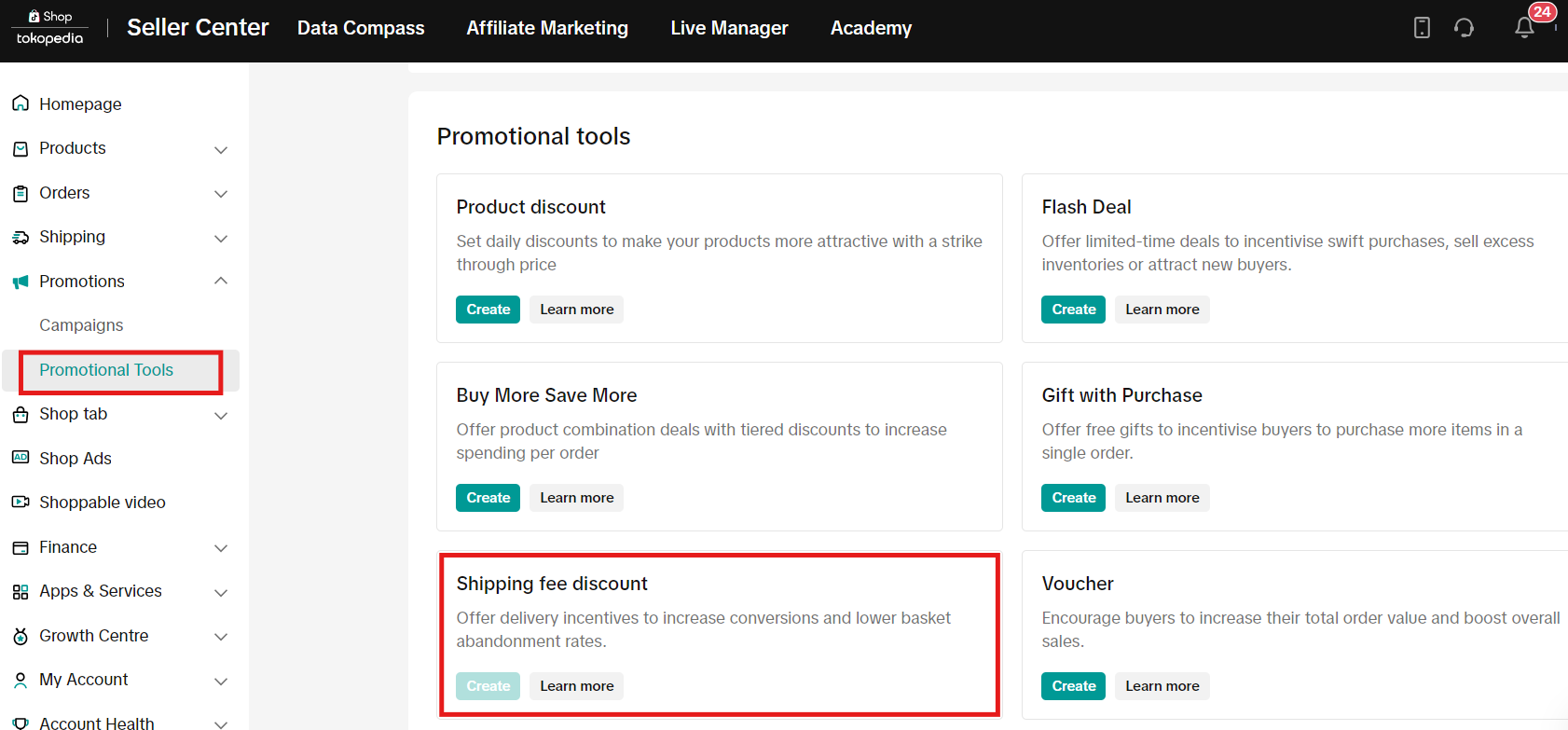The height and width of the screenshot is (730, 1568).
Task: Collapse the Promotions sidebar section
Action: [221, 281]
